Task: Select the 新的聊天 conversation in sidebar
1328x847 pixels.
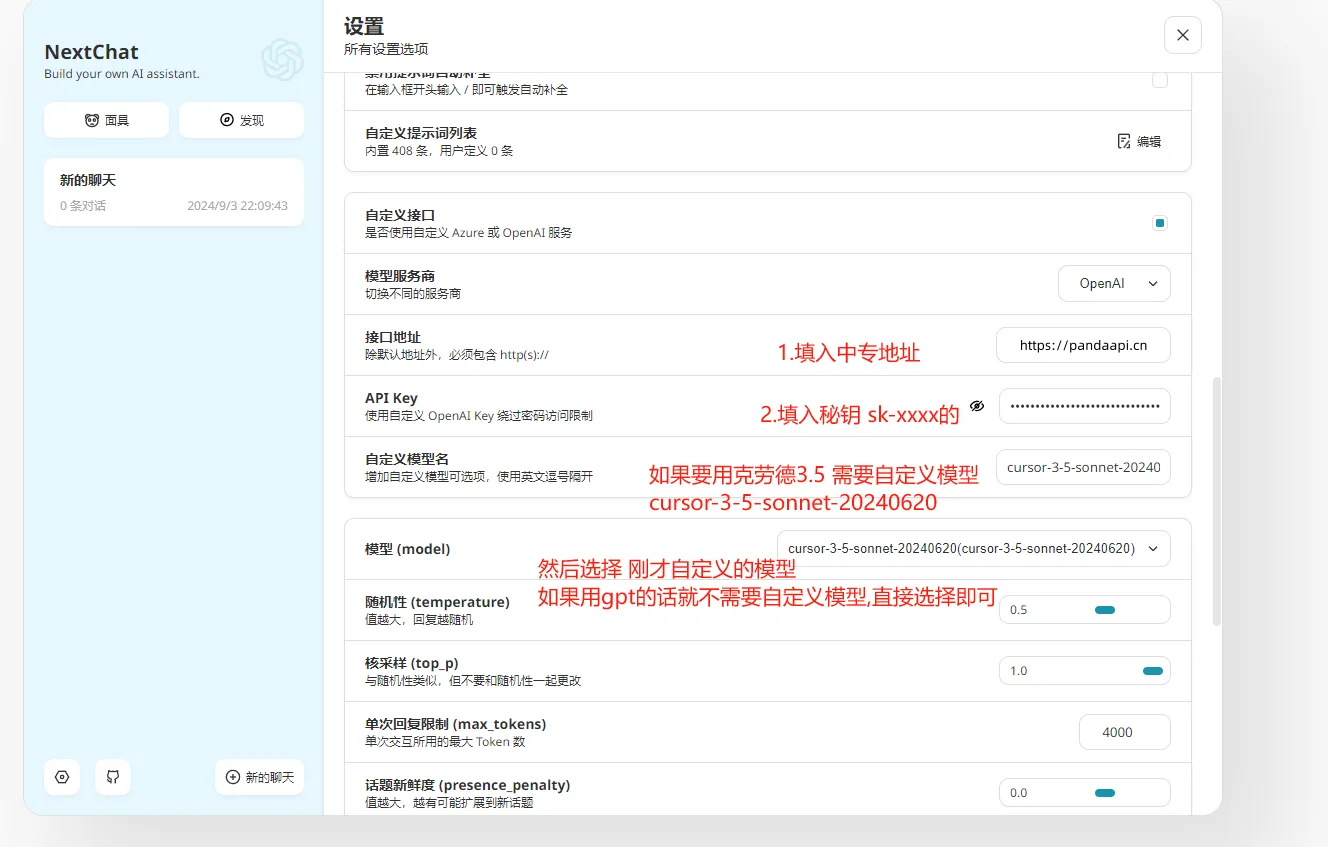Action: 173,192
